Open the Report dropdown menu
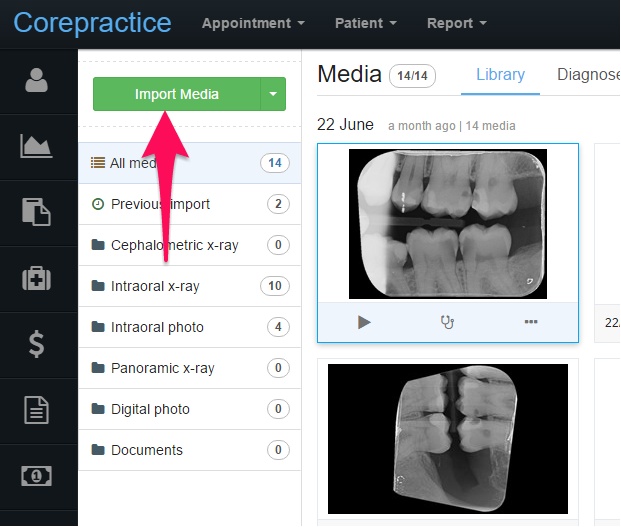The height and width of the screenshot is (527, 621). point(457,23)
